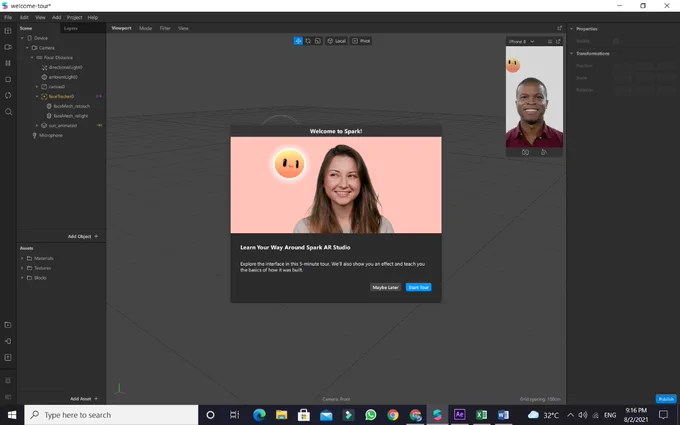Open the Help menu
The image size is (680, 425).
[93, 17]
